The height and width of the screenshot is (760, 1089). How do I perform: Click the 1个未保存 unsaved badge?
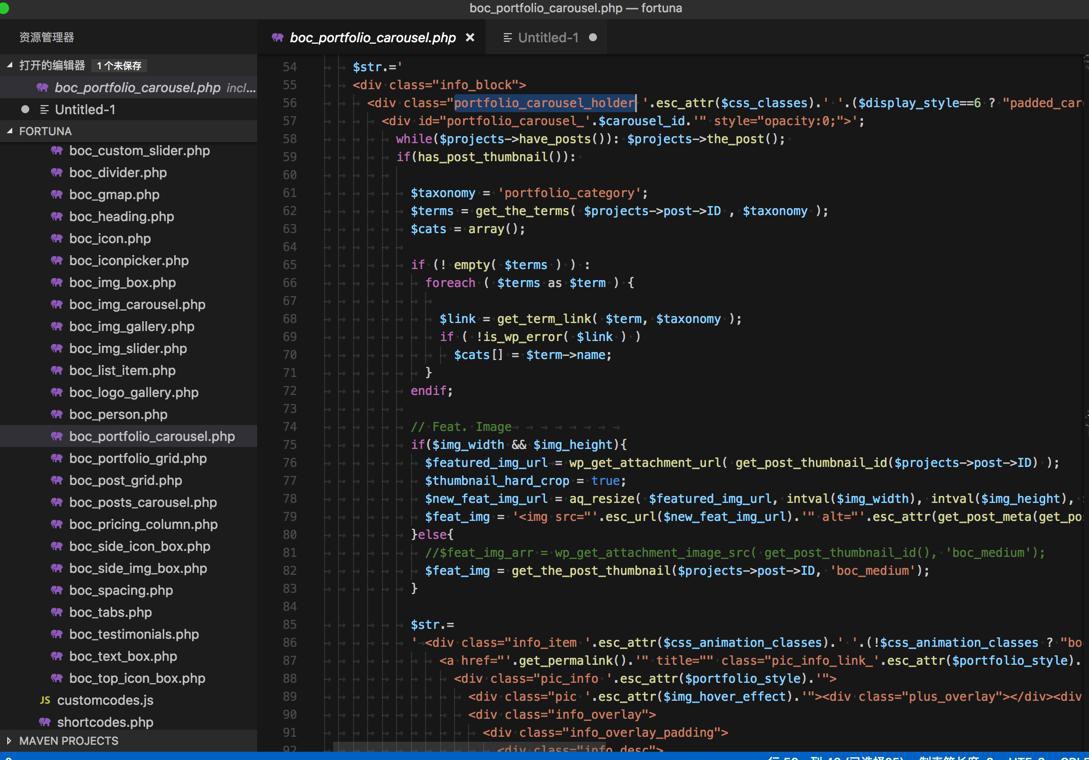point(119,66)
